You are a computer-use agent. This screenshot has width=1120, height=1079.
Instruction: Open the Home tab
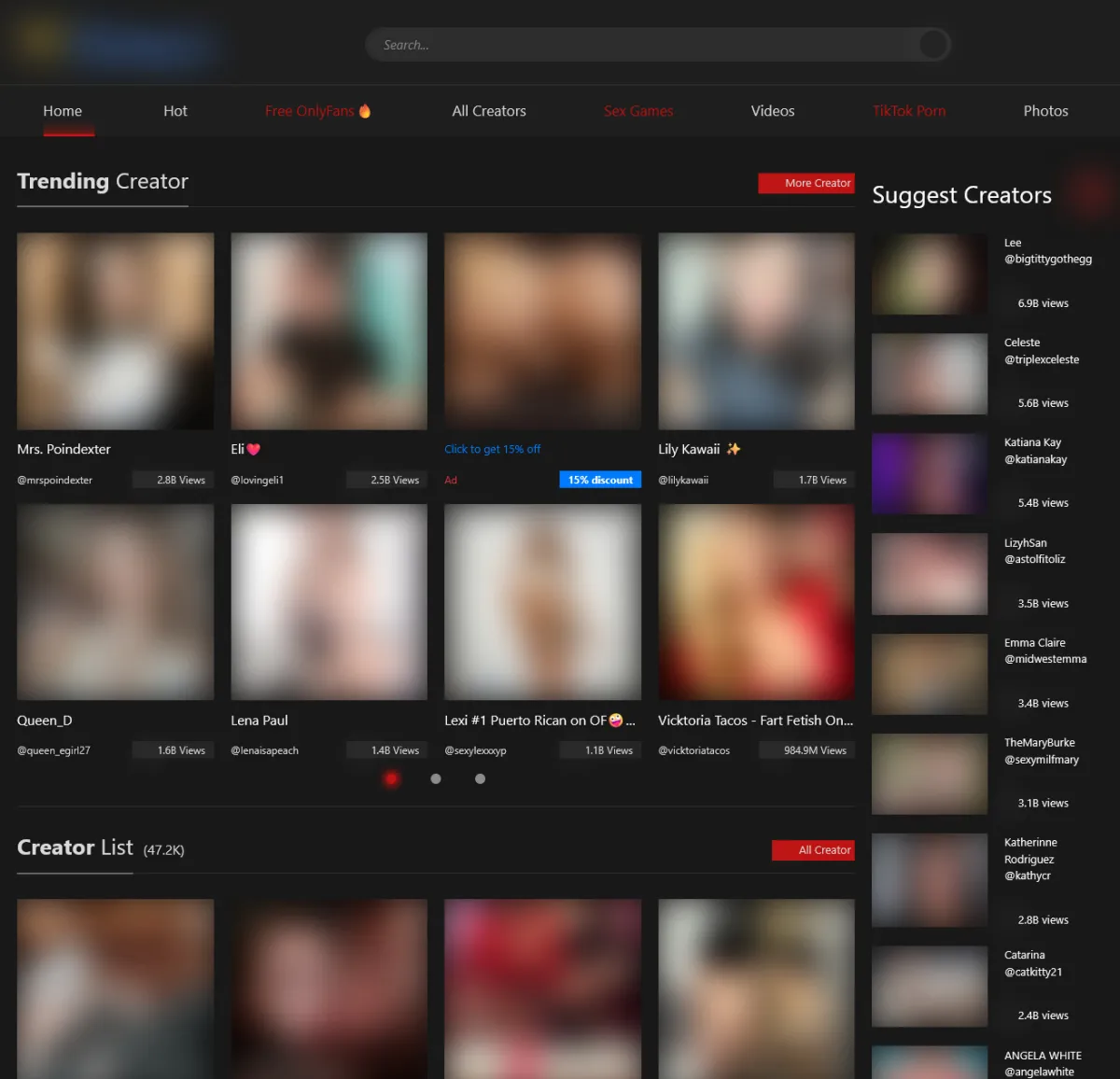click(63, 111)
